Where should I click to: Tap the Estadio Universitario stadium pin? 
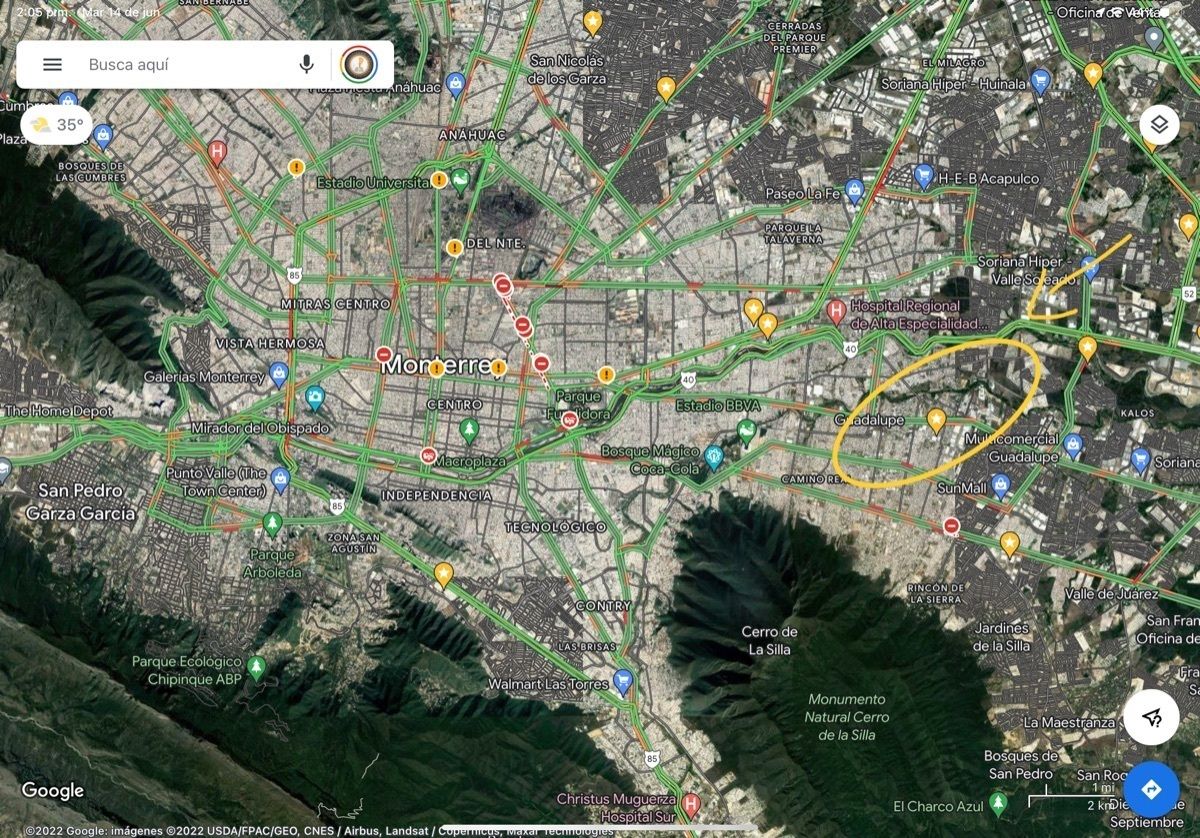click(x=461, y=181)
